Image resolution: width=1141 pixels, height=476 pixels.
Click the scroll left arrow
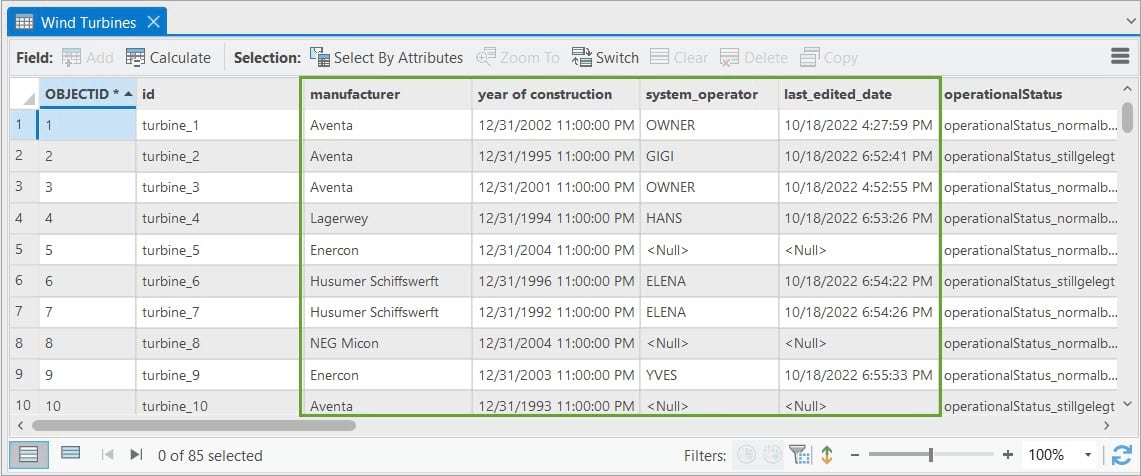pyautogui.click(x=20, y=425)
